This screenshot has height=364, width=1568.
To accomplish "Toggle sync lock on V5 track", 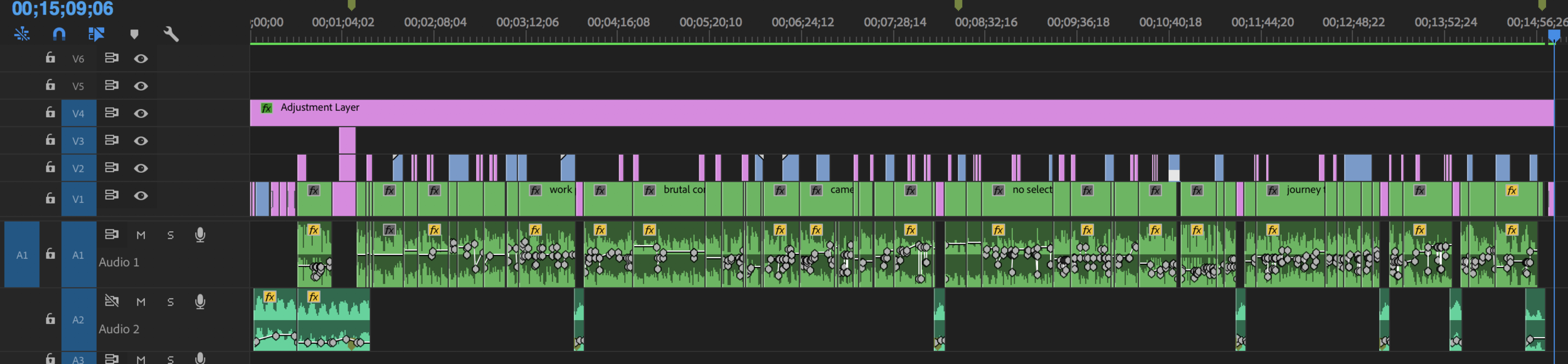I will coord(112,85).
